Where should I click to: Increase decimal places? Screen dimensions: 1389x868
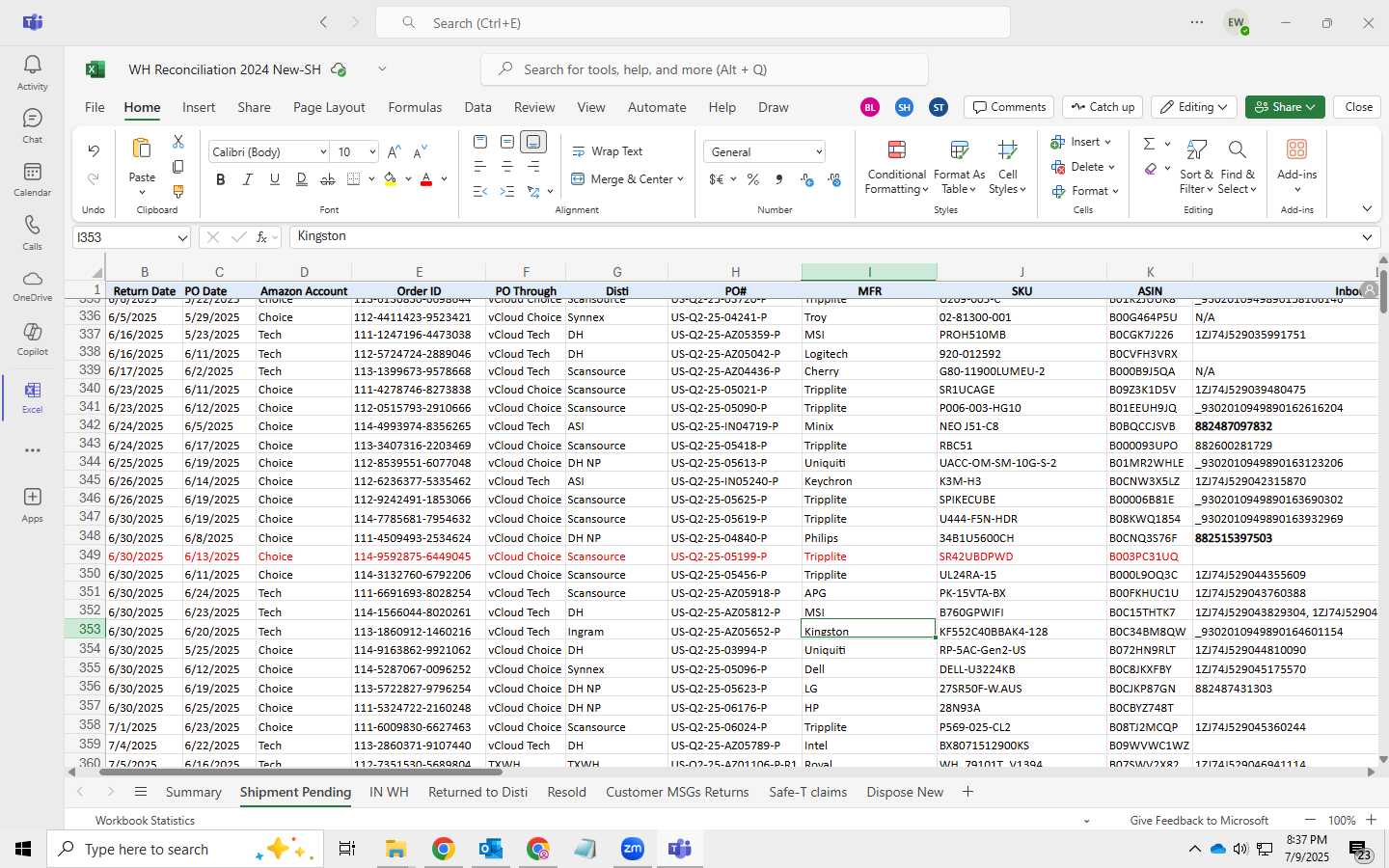pyautogui.click(x=807, y=179)
